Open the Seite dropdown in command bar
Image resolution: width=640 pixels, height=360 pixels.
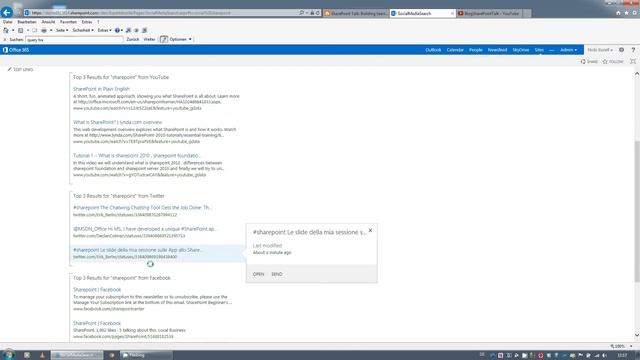tap(62, 30)
